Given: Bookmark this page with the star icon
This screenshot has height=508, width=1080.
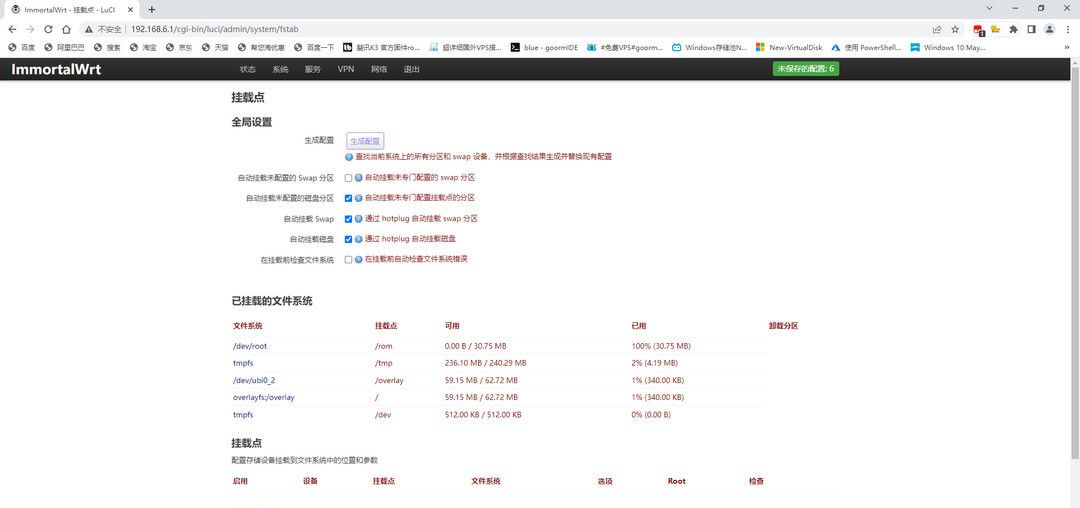Looking at the screenshot, I should pyautogui.click(x=955, y=30).
